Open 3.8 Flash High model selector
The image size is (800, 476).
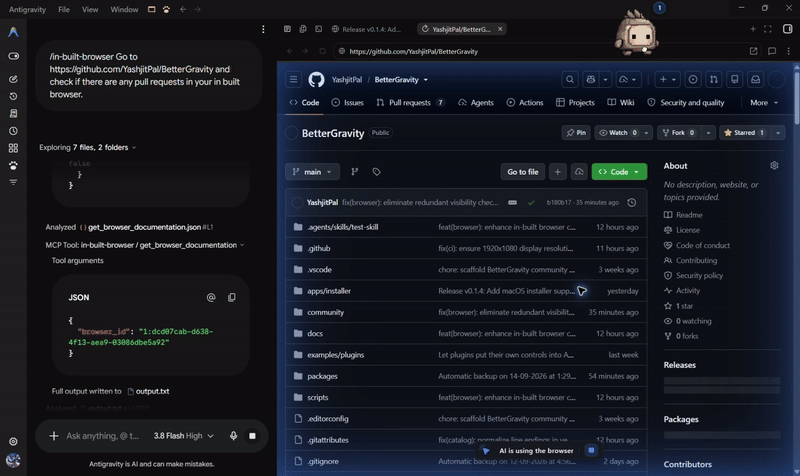pos(184,436)
